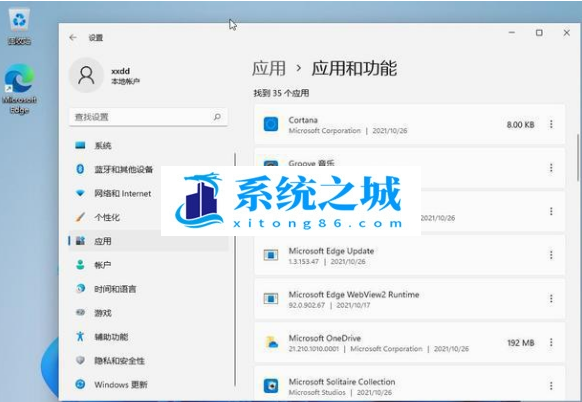Open 蓝牙和其他设备 settings category
Viewport: 582px width, 402px height.
pyautogui.click(x=148, y=169)
